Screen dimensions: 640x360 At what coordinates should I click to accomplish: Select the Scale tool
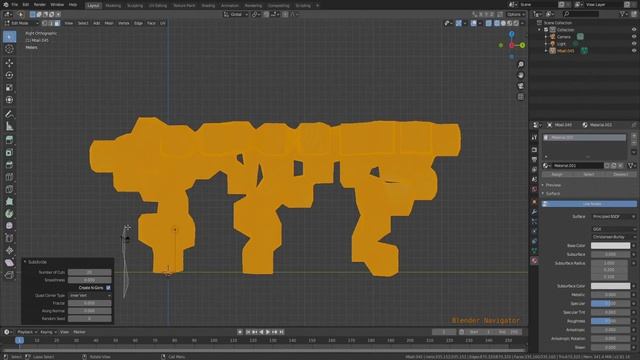9,87
